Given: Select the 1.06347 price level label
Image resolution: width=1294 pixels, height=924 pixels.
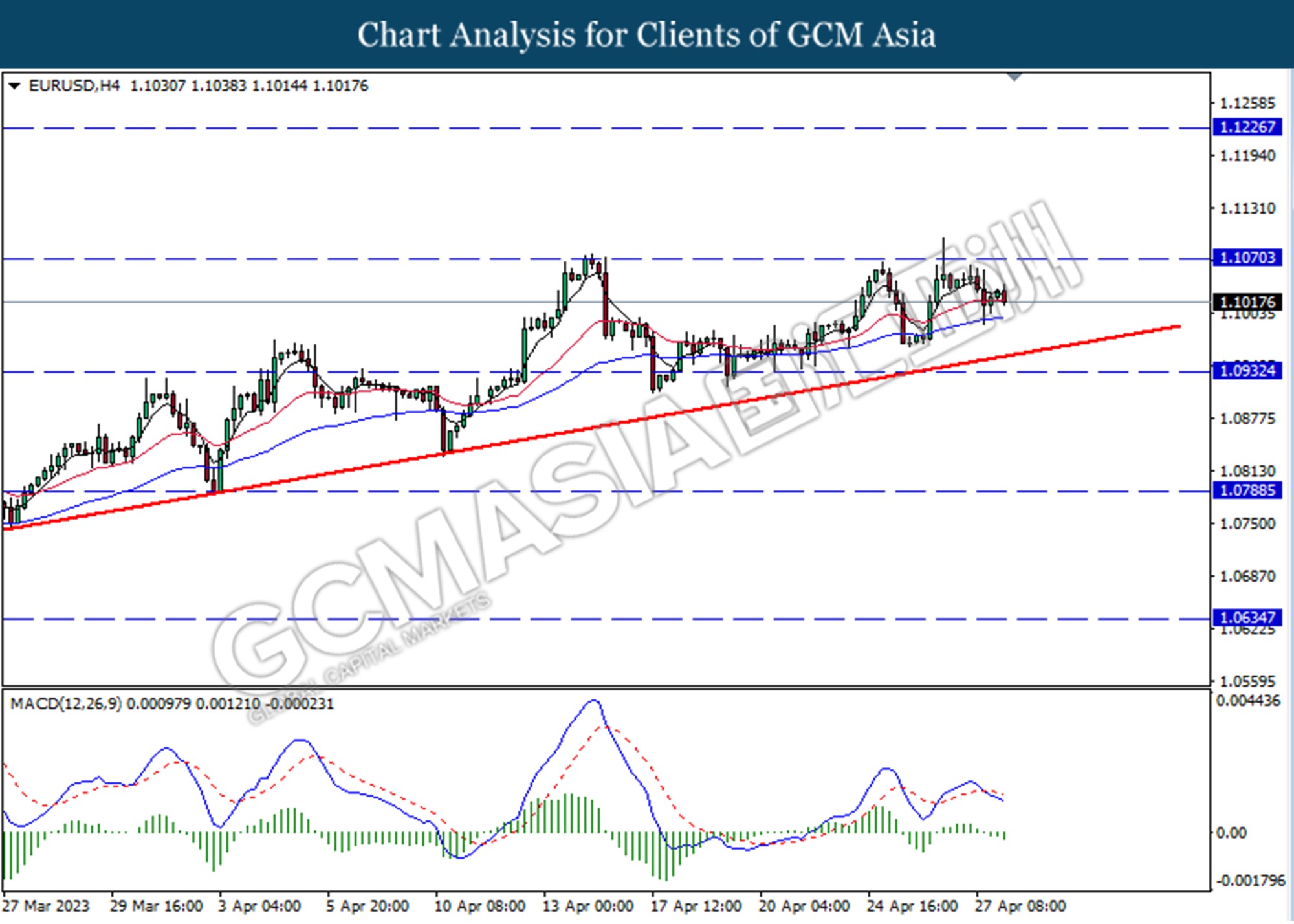Looking at the screenshot, I should 1247,617.
